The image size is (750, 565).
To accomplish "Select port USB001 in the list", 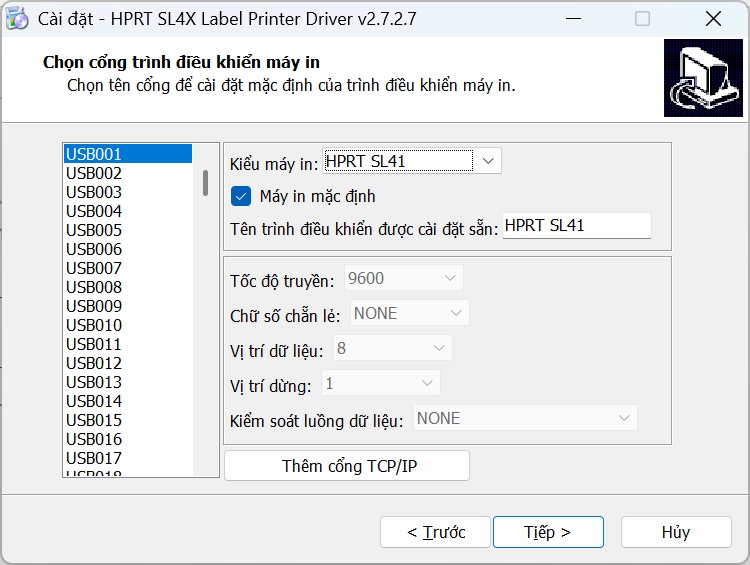I will 127,154.
